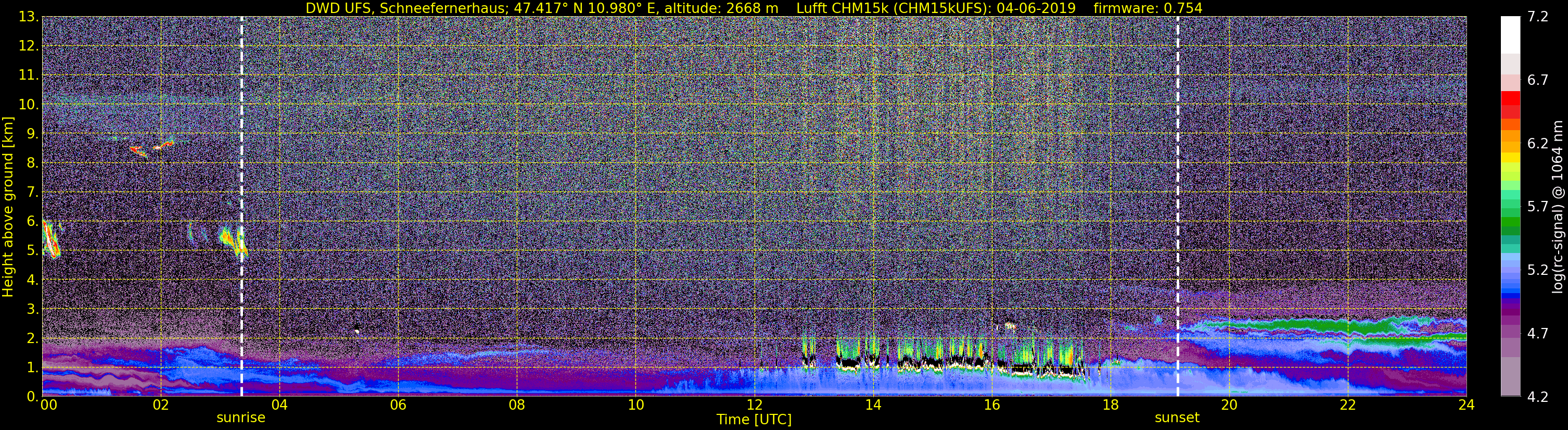Click the 13 km height tick label
The image size is (1568, 430).
28,17
